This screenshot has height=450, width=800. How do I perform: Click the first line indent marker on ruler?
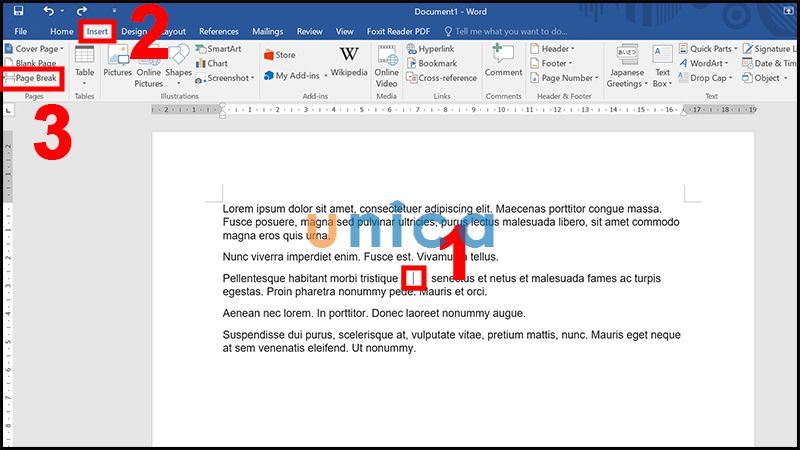tap(222, 106)
